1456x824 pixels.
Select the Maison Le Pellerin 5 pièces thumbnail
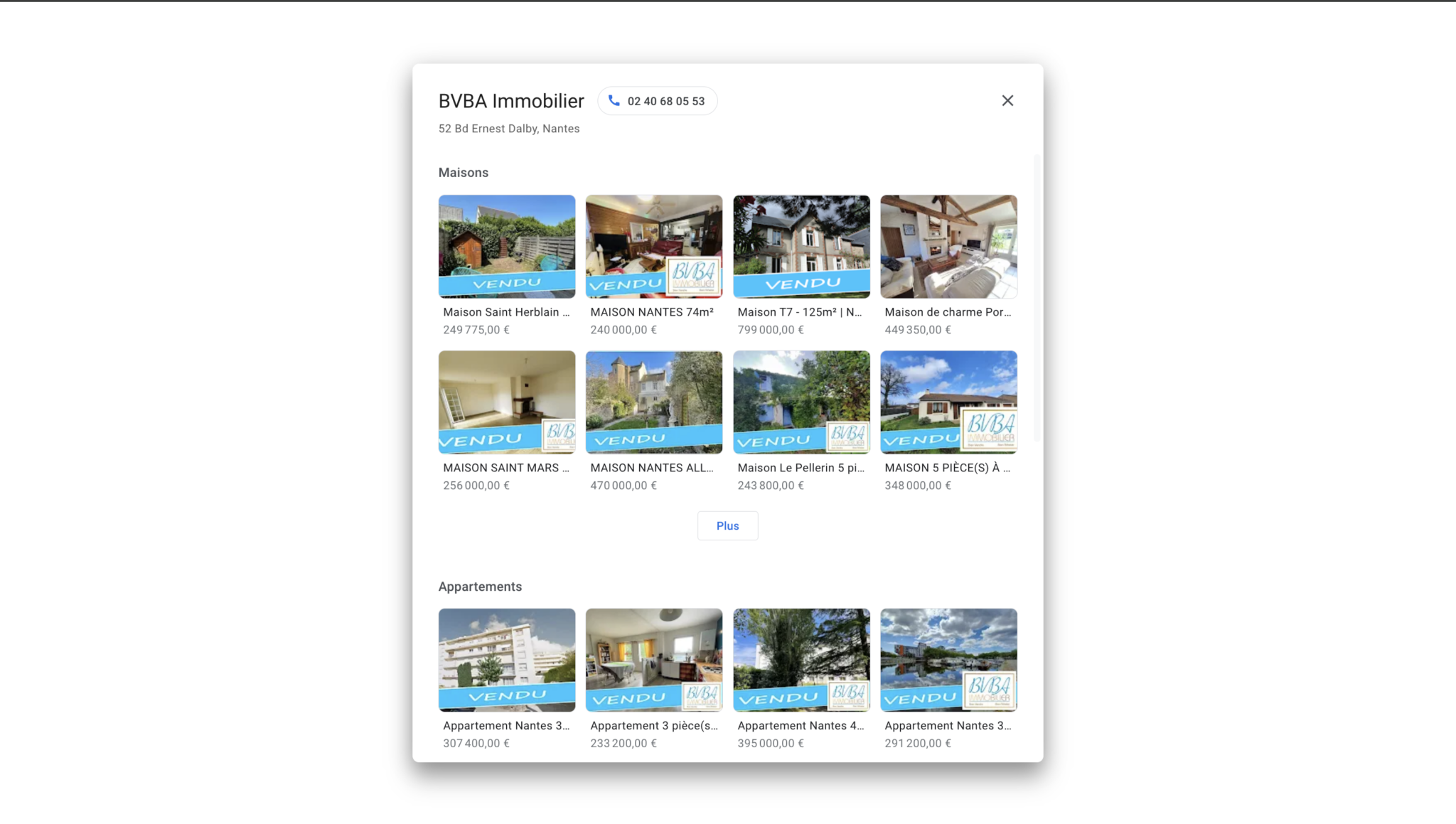801,402
